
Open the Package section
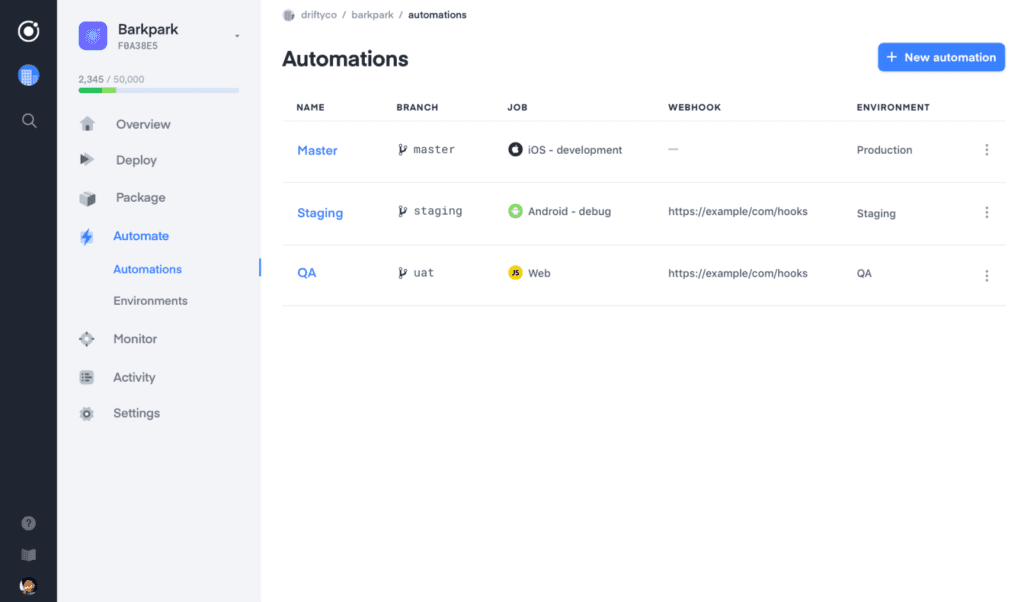pyautogui.click(x=140, y=197)
